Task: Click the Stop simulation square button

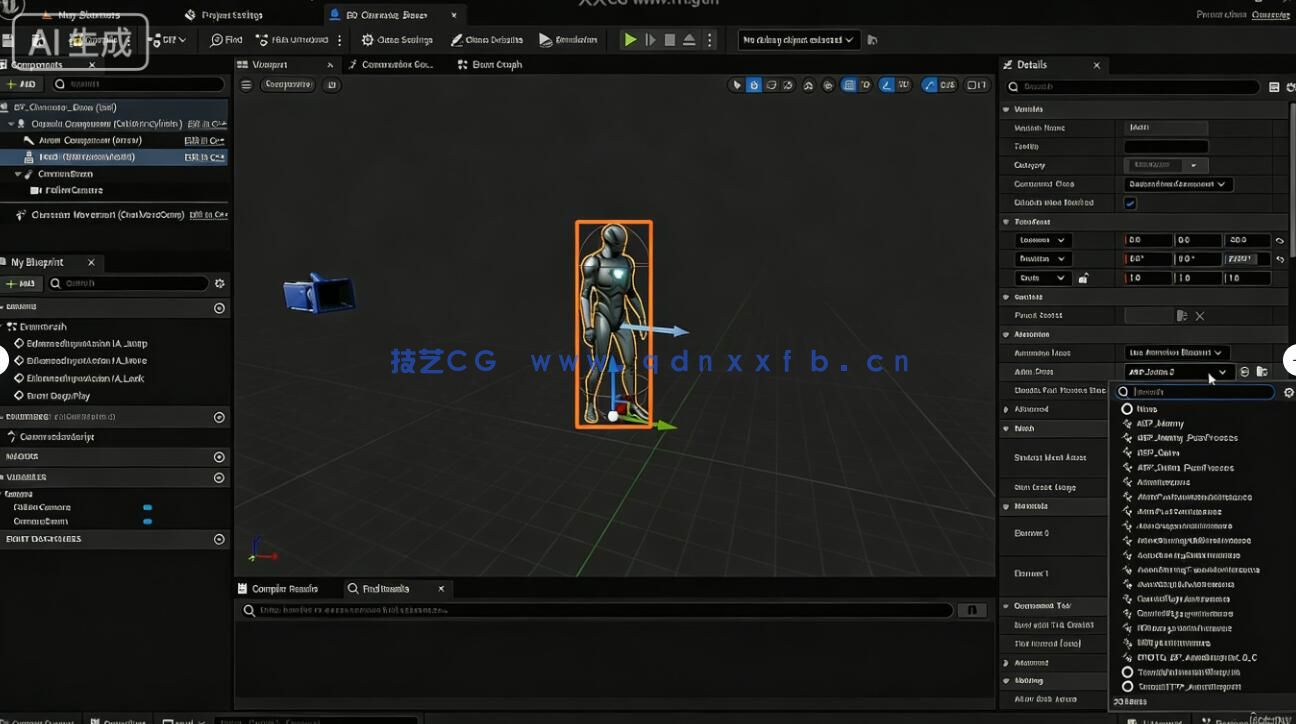Action: click(x=670, y=40)
